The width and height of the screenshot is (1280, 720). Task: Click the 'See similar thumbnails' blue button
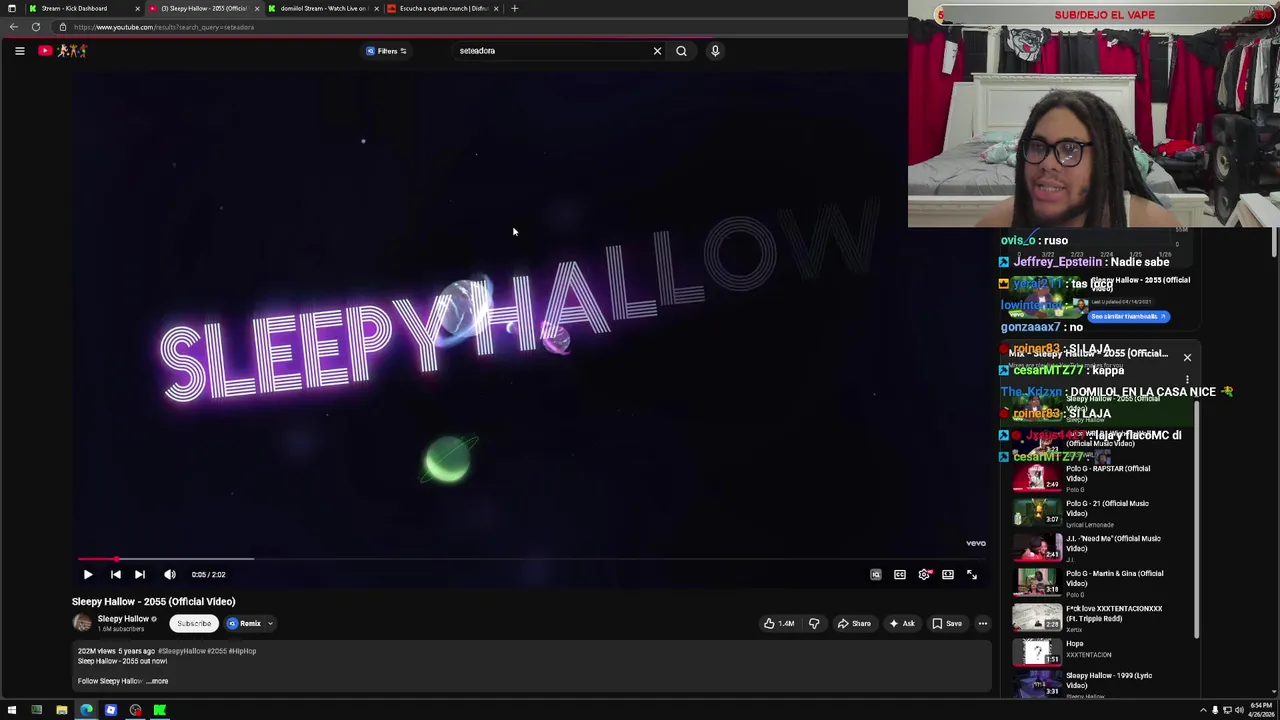1128,316
